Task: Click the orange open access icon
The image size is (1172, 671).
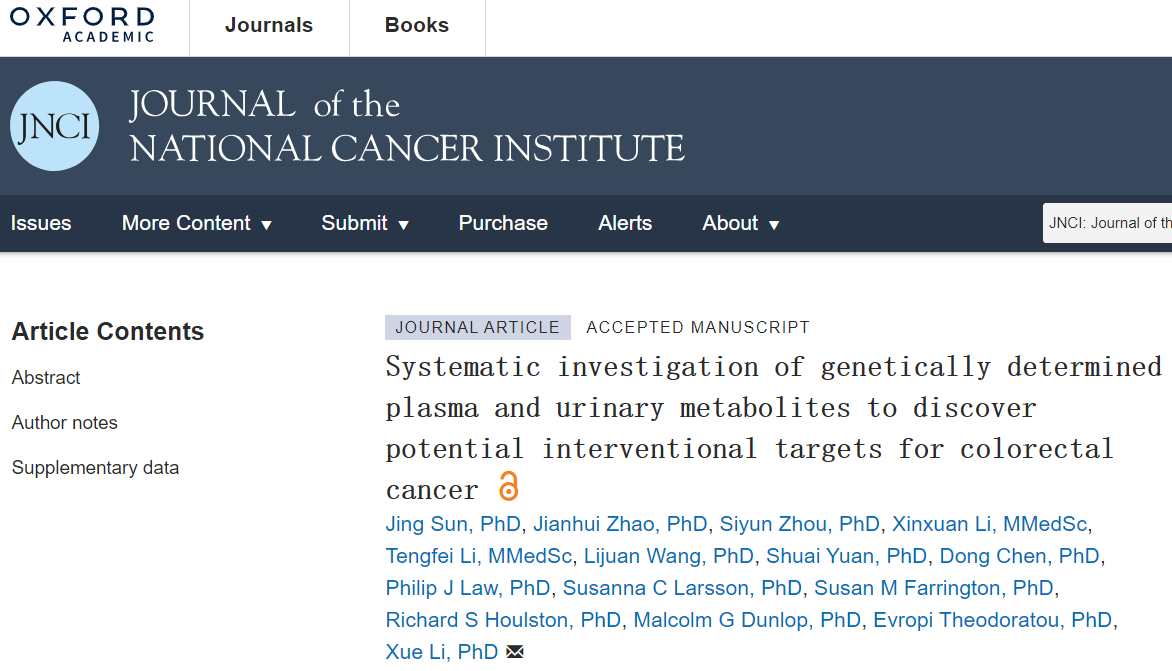Action: coord(509,488)
